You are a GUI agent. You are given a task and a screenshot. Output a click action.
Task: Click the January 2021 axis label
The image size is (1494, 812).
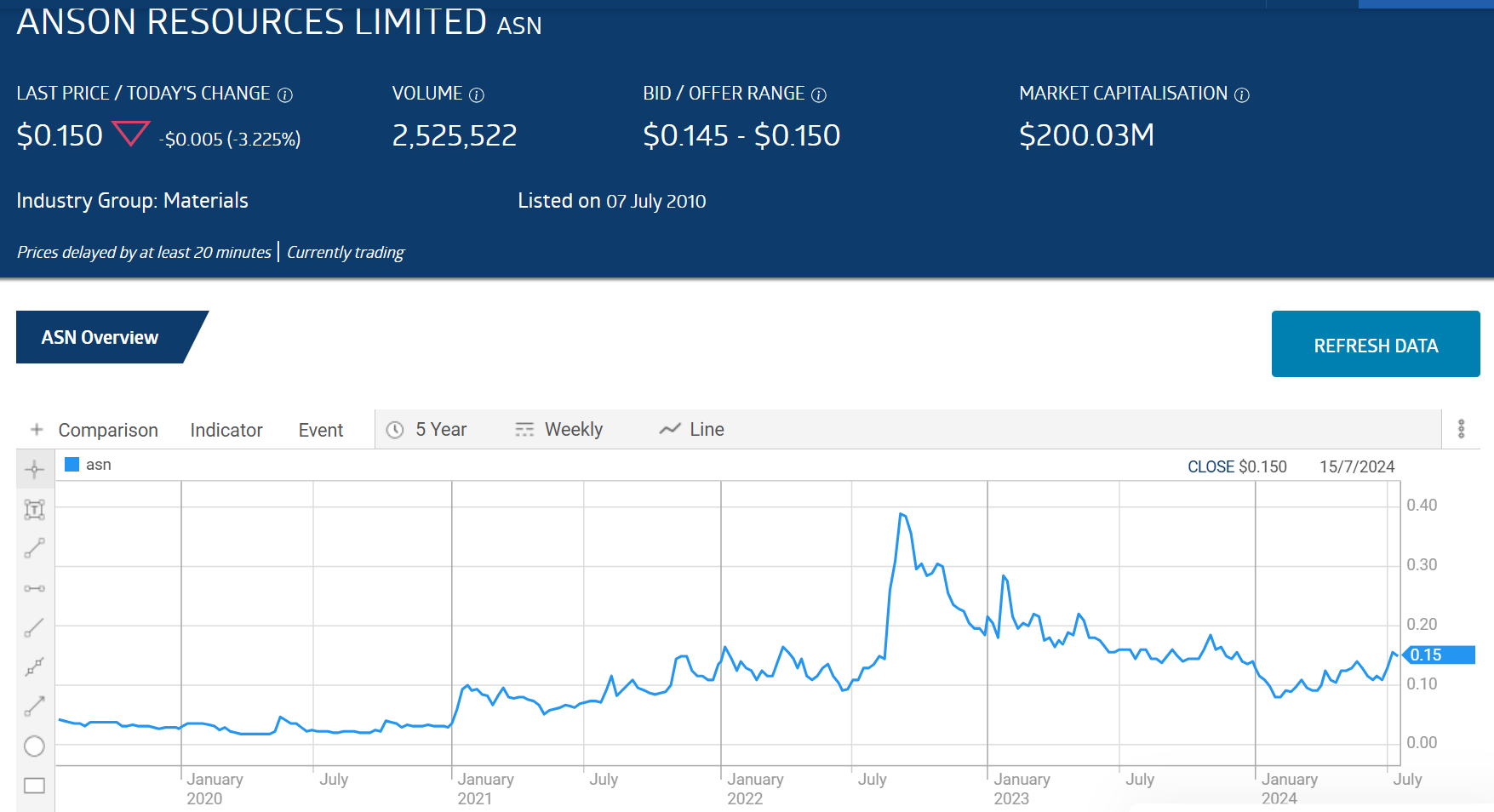pyautogui.click(x=485, y=788)
